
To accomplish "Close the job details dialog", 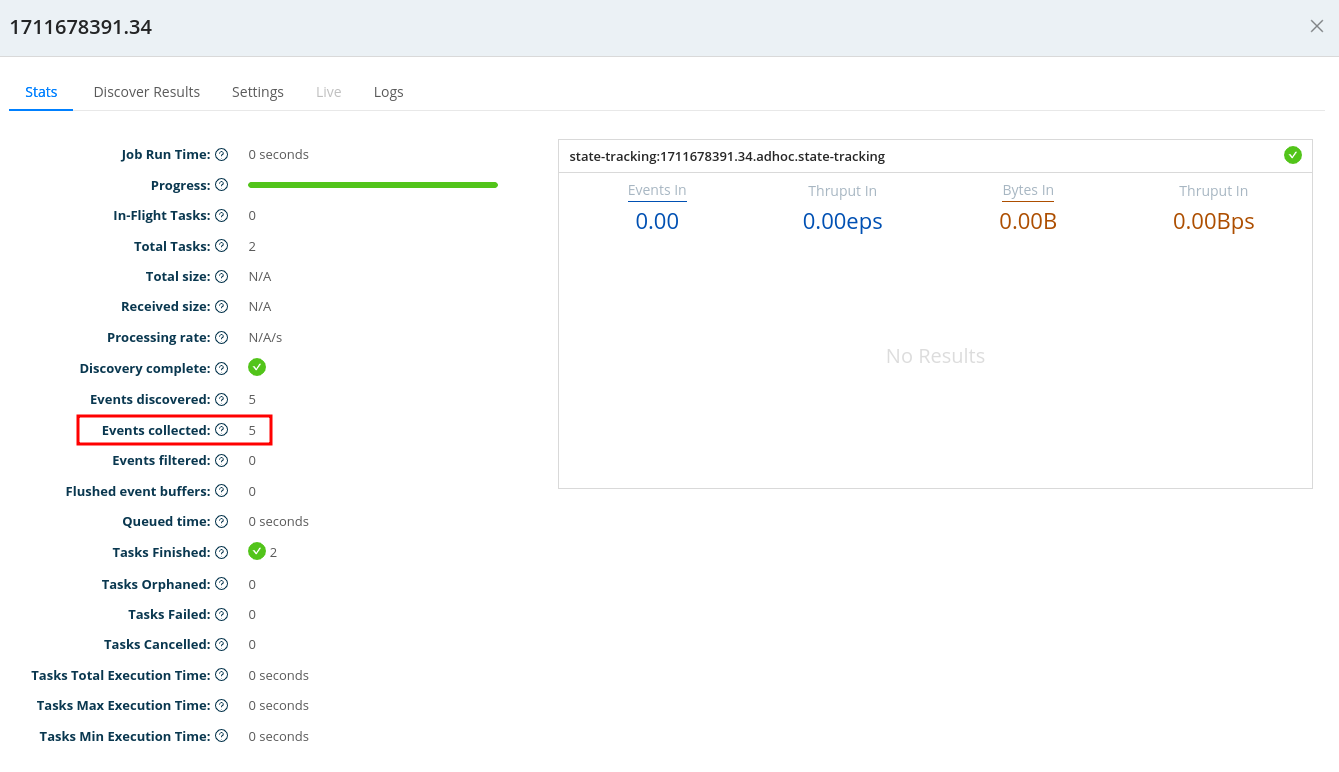I will 1316,27.
